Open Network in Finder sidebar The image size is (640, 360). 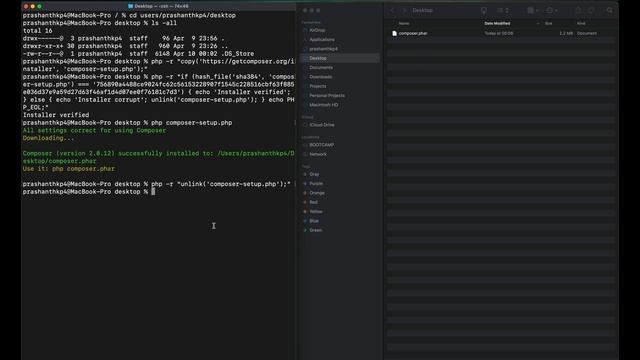(318, 154)
